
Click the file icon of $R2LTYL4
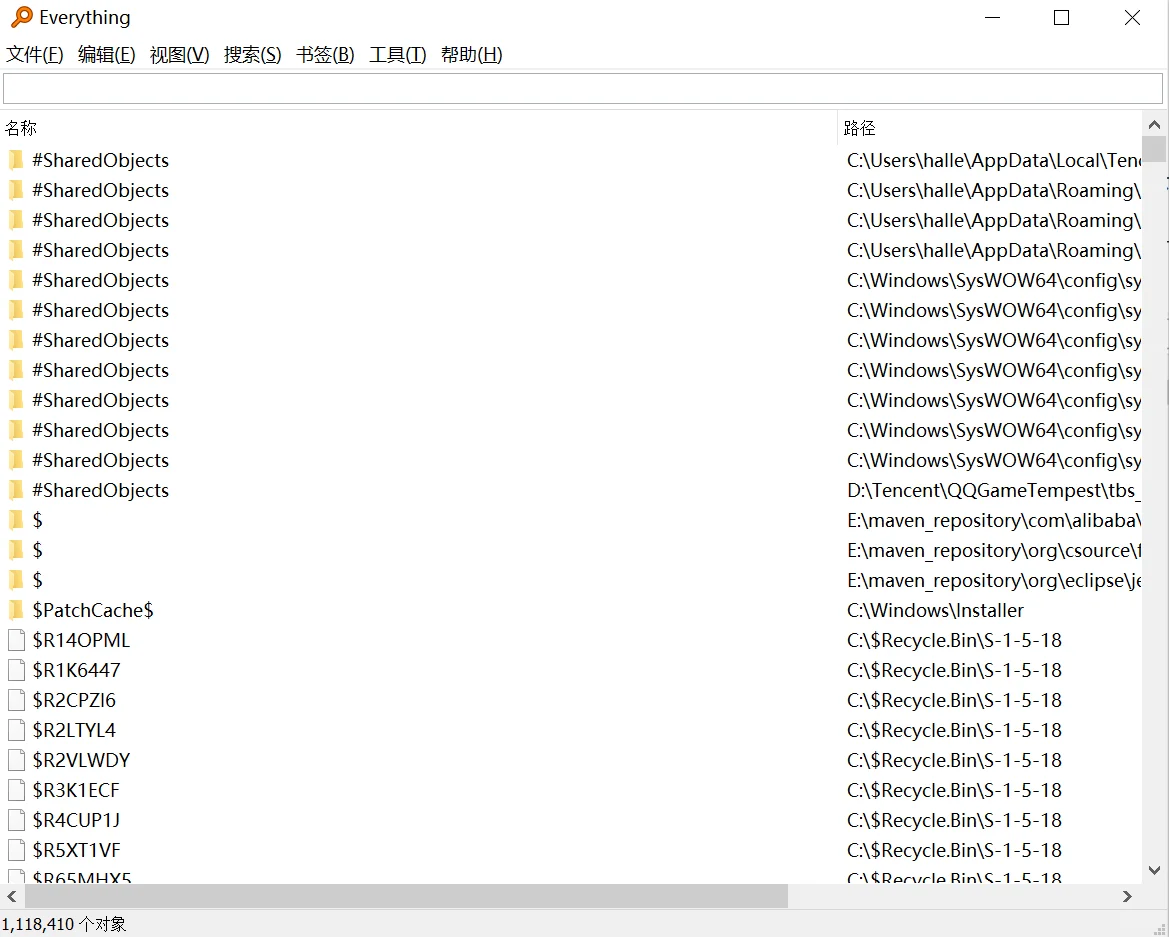16,730
